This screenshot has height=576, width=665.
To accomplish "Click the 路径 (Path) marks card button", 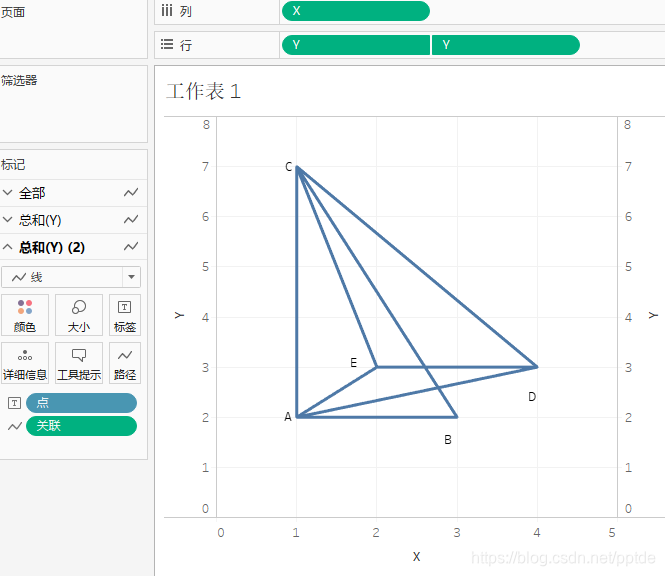I will click(x=125, y=363).
